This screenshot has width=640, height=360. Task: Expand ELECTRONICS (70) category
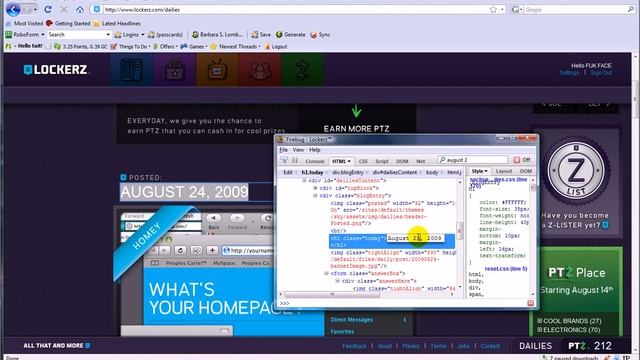tap(540, 330)
